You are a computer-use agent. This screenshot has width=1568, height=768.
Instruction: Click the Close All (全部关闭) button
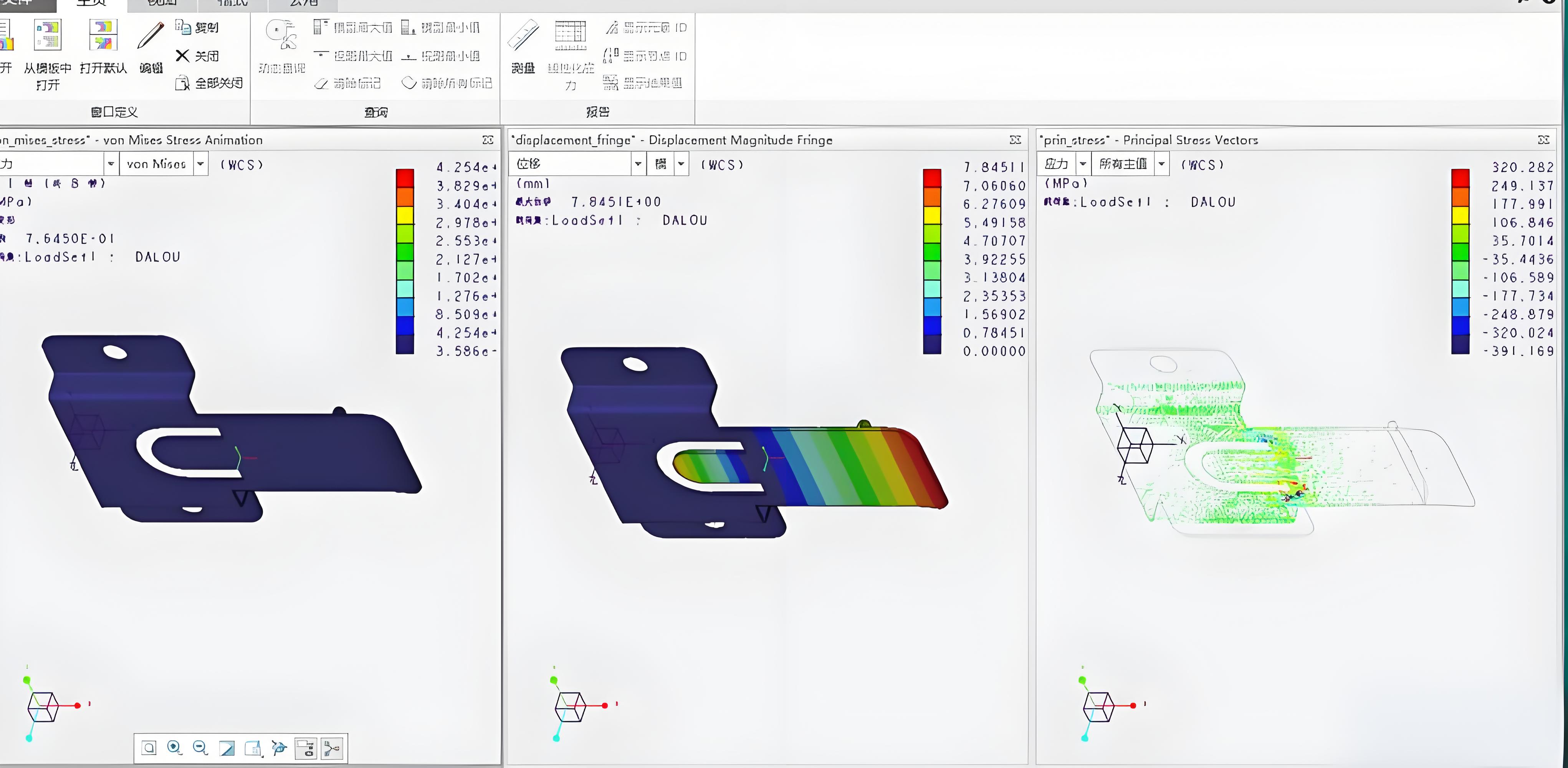click(x=209, y=83)
